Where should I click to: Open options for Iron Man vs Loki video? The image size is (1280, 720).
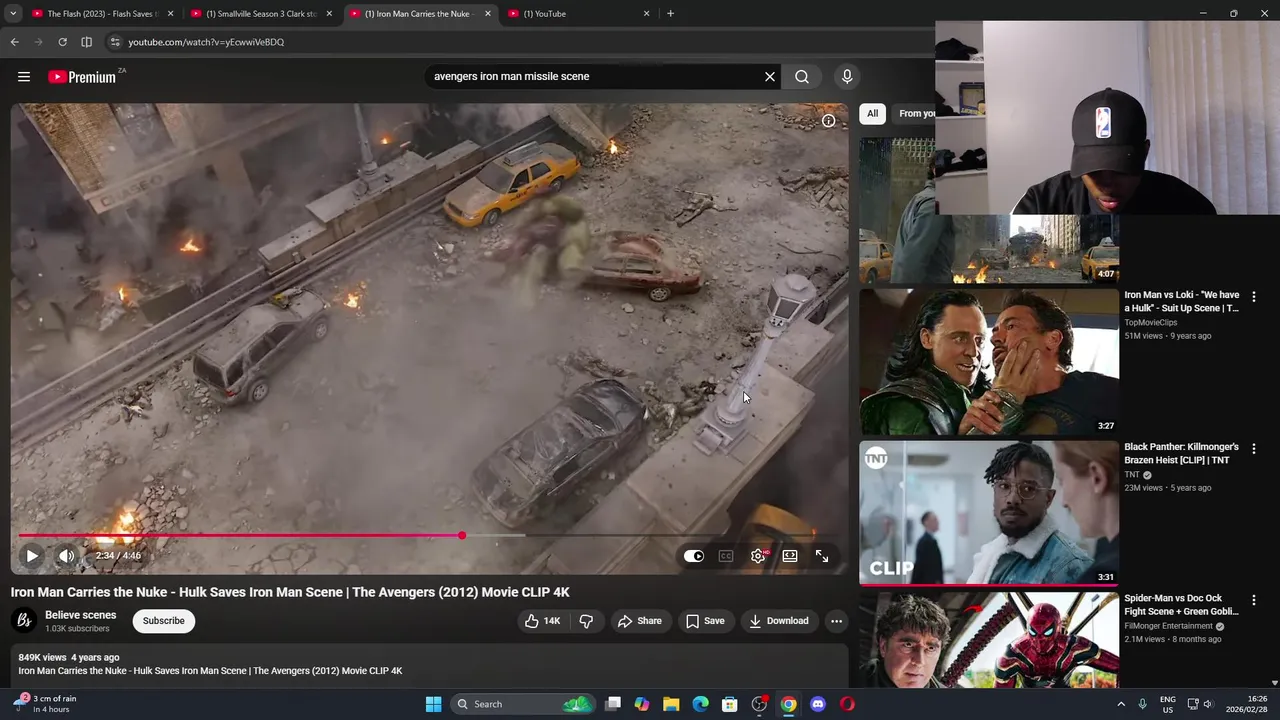[1254, 297]
